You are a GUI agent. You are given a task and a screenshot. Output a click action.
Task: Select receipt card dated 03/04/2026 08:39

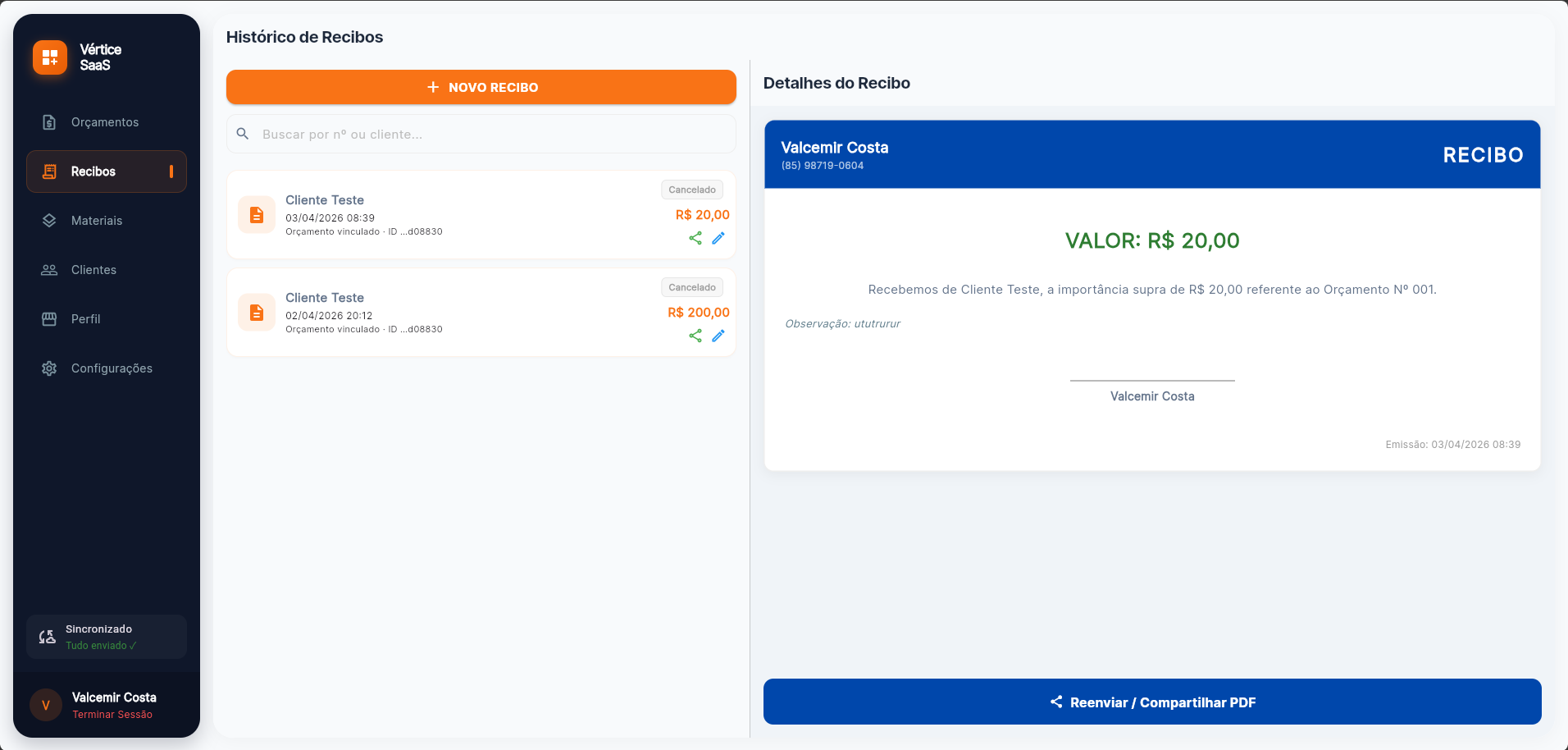[481, 215]
